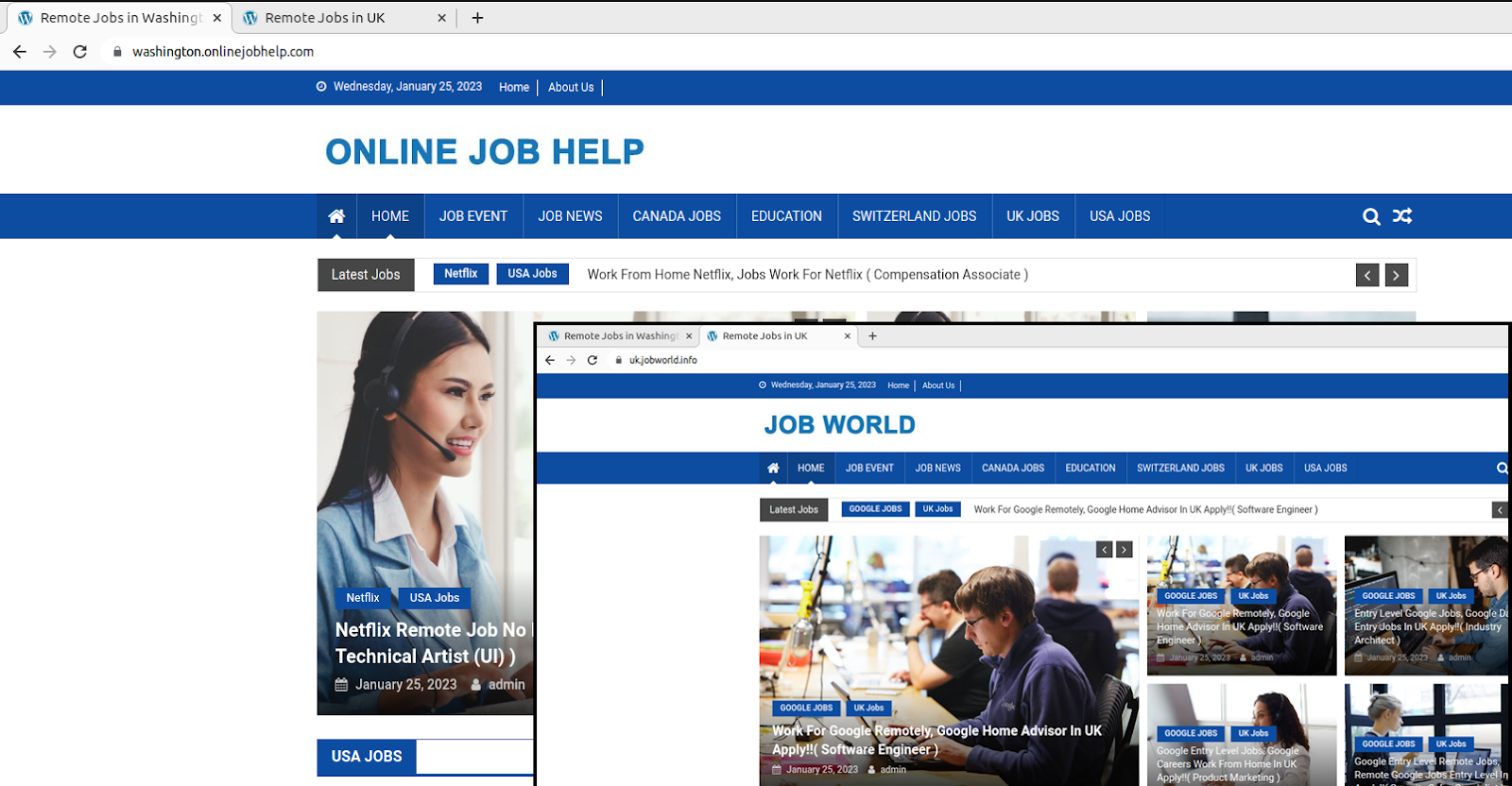Click the house icon in Online Job Help navigation
Viewport: 1512px width, 786px height.
pos(336,216)
